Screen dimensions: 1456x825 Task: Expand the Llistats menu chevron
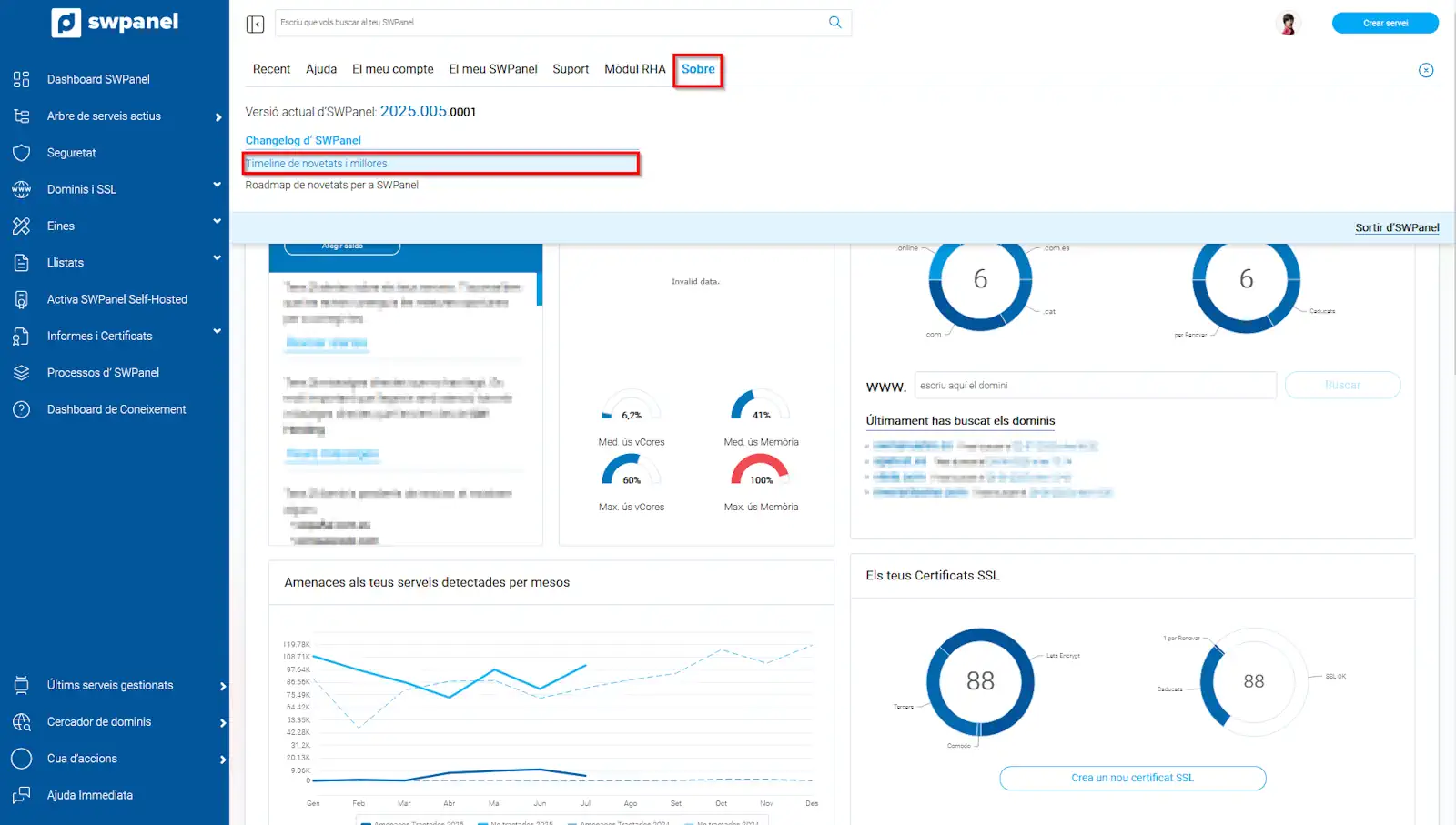(x=217, y=258)
